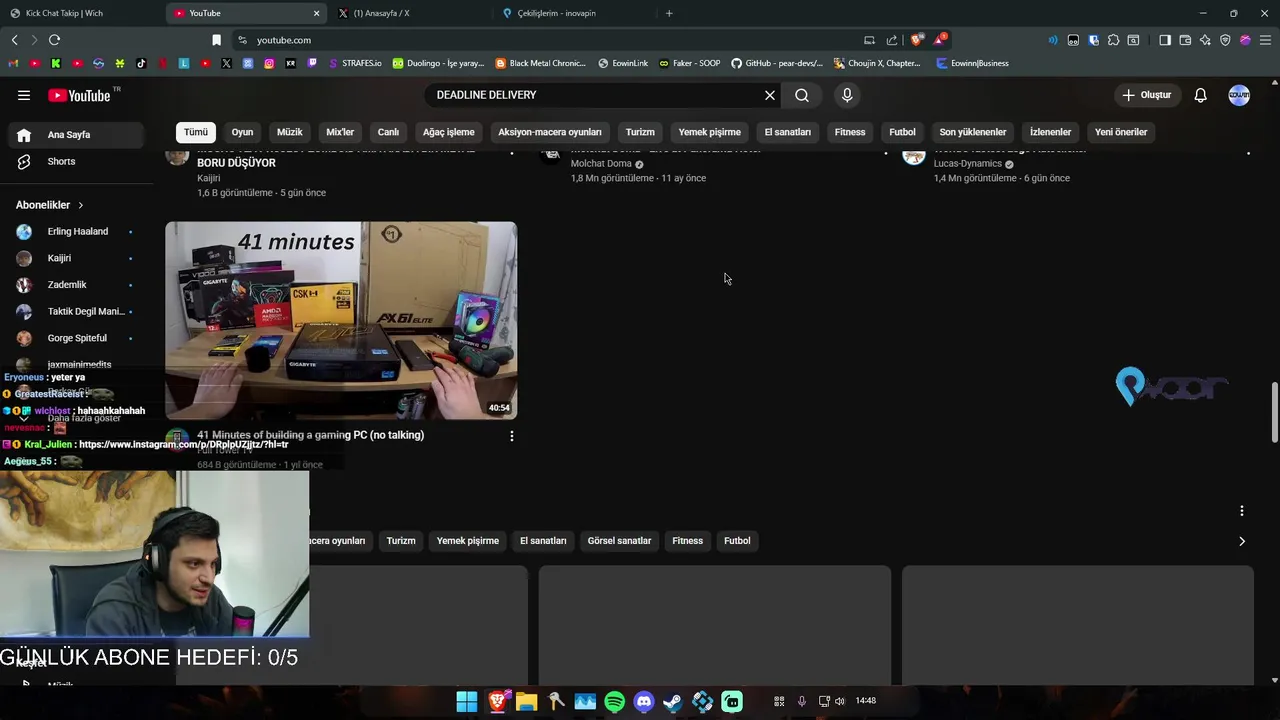Bookmark this page with bookmark icon
Viewport: 1280px width, 720px height.
point(216,40)
